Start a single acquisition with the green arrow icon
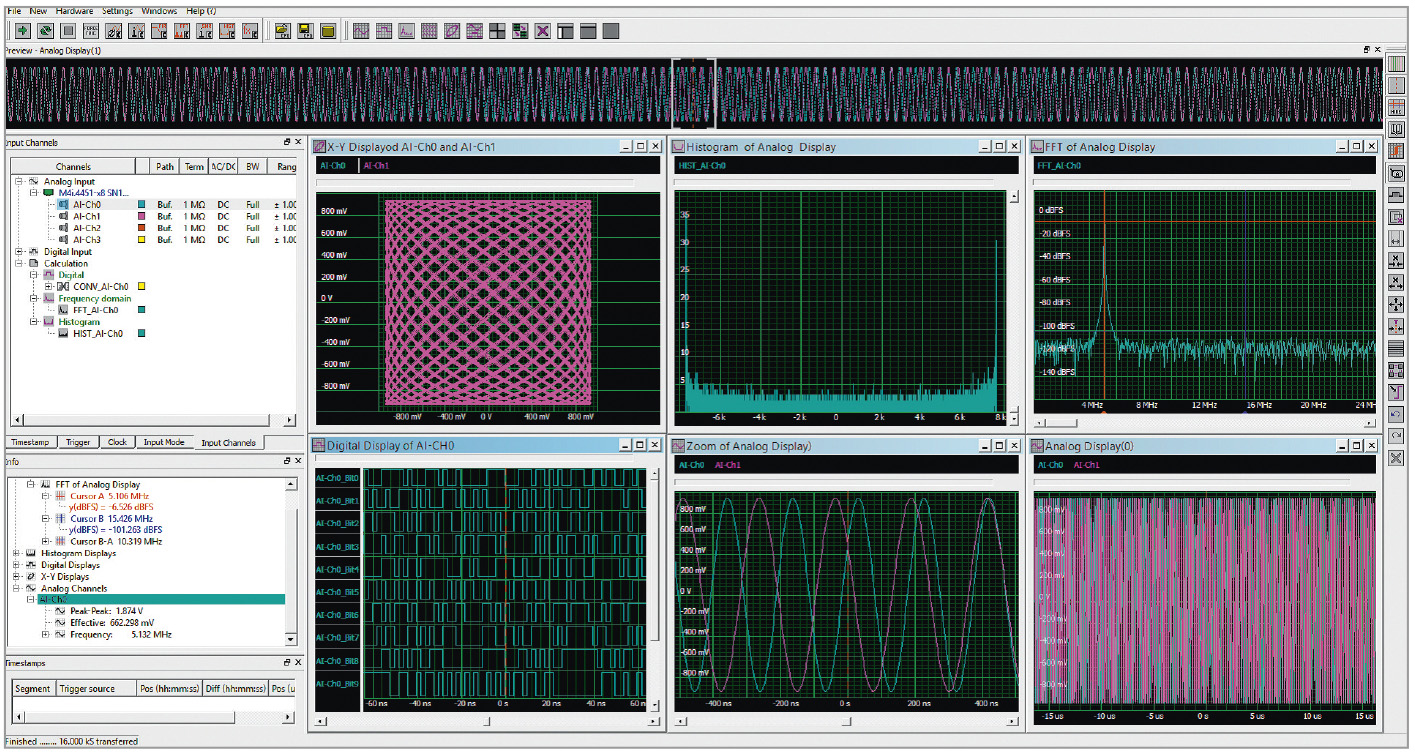This screenshot has height=754, width=1415. tap(22, 31)
